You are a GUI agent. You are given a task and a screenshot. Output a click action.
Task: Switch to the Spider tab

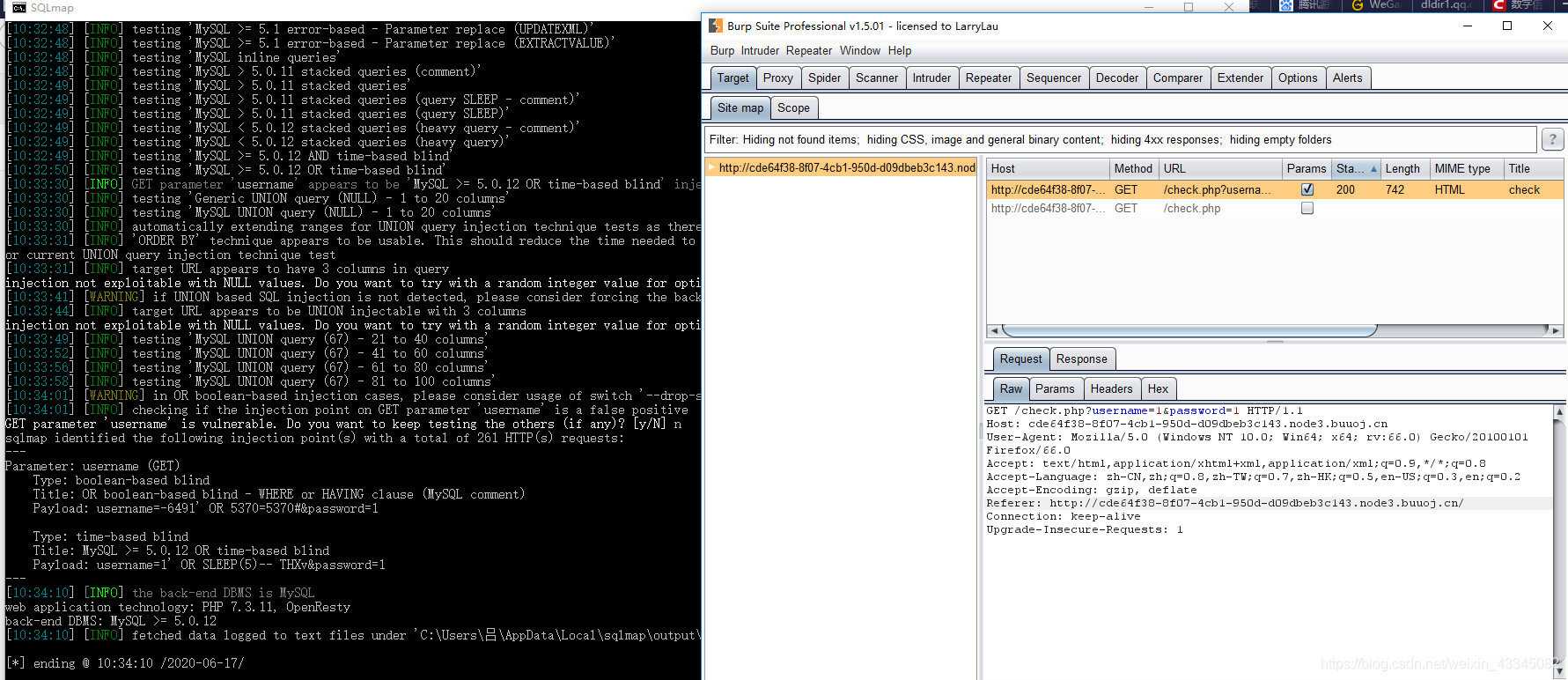click(x=824, y=78)
